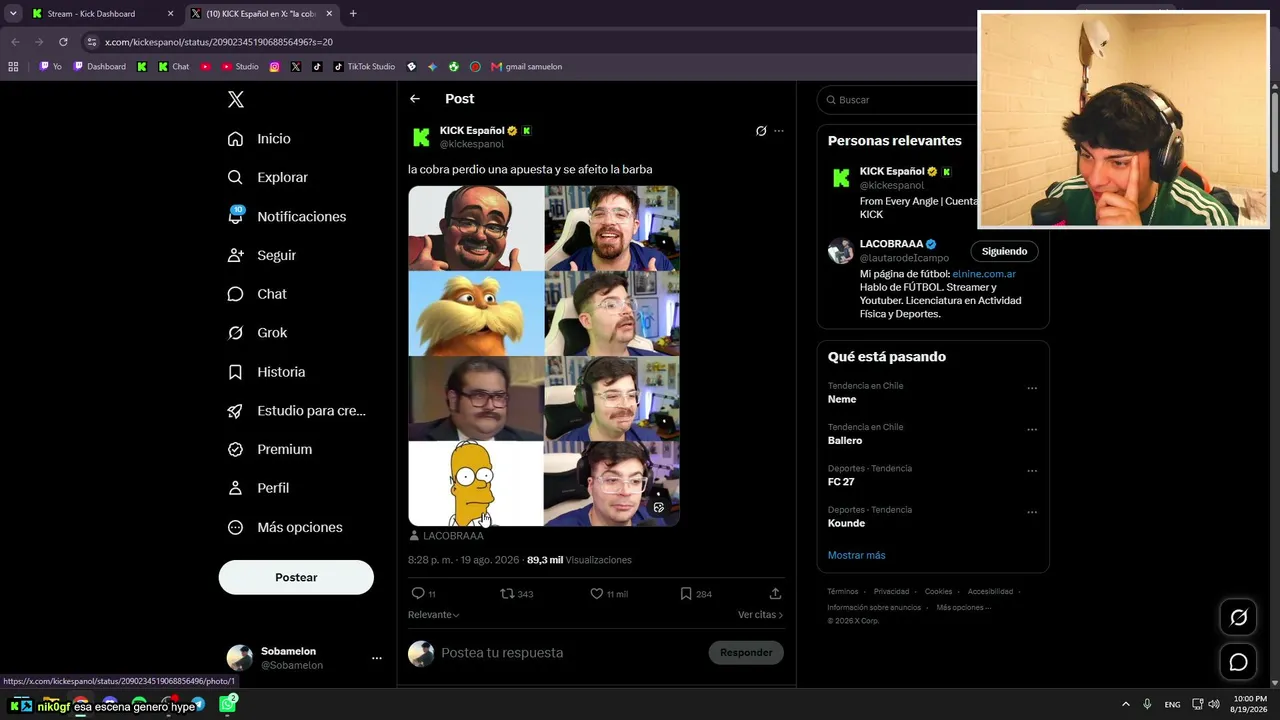This screenshot has width=1280, height=720.
Task: Click the Responder button
Action: pos(746,653)
